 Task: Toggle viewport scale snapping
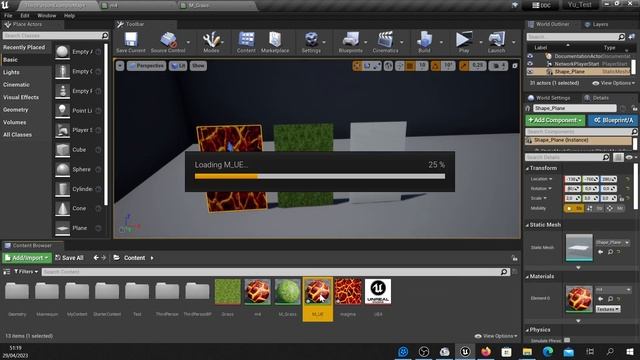click(x=464, y=66)
